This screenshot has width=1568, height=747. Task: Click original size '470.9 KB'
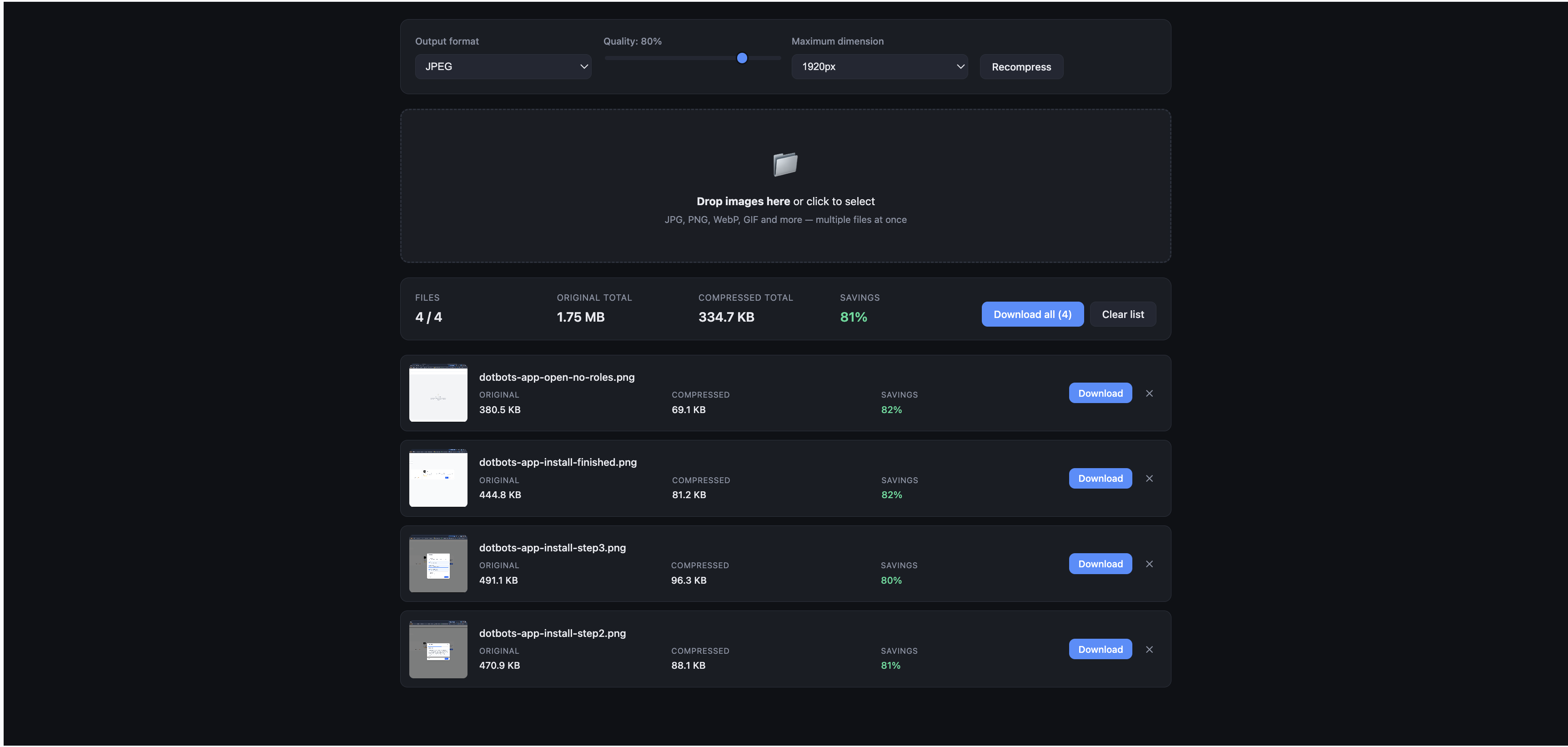click(x=499, y=666)
